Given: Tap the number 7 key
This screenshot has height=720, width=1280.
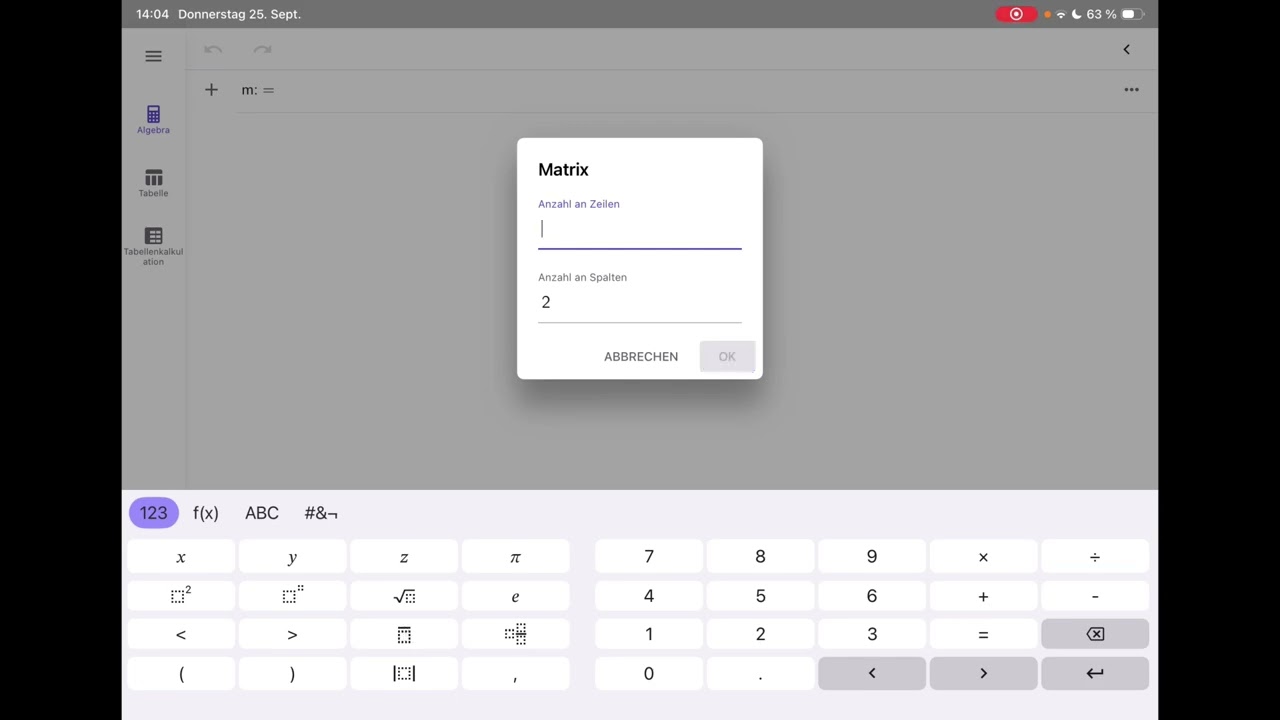Looking at the screenshot, I should click(x=649, y=557).
